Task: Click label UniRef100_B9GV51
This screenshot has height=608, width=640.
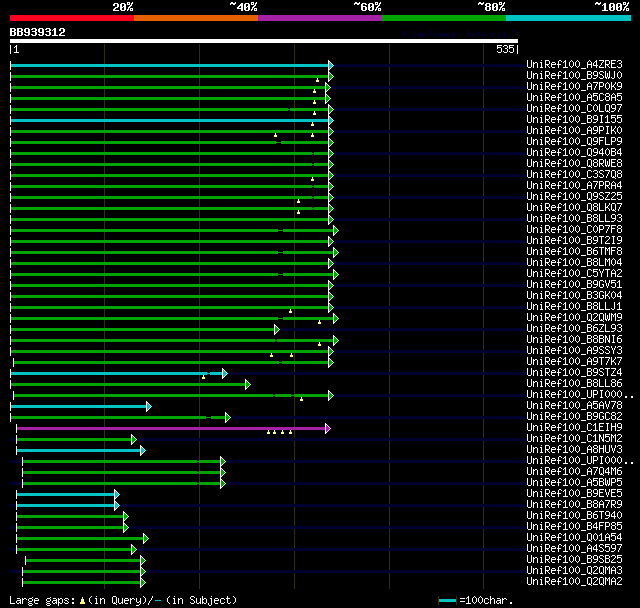Action: tap(574, 285)
